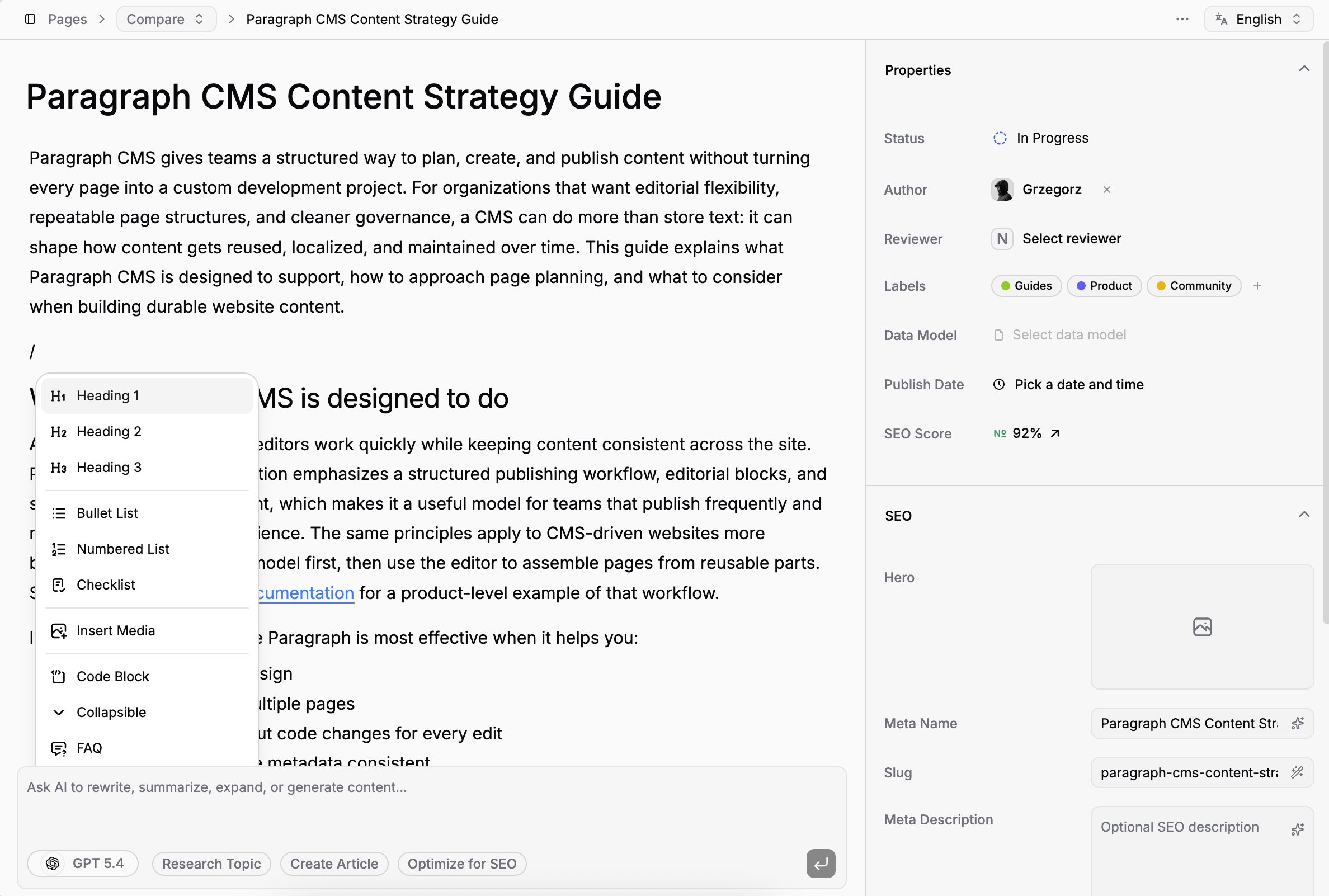Select Numbered List block option
The width and height of the screenshot is (1329, 896).
click(147, 549)
